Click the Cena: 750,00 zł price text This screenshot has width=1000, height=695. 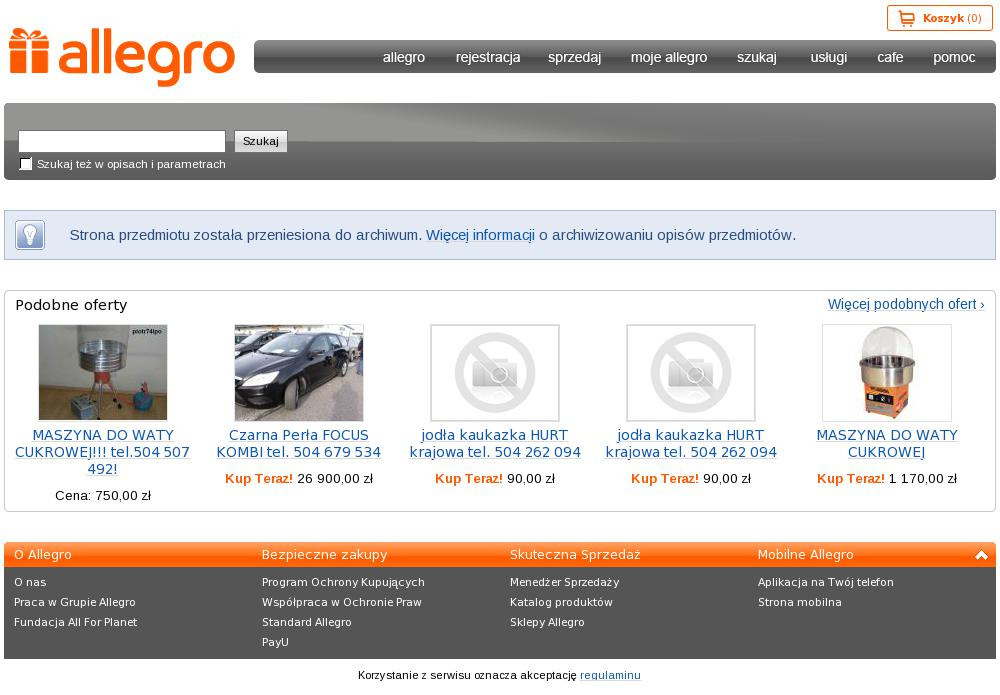(103, 496)
